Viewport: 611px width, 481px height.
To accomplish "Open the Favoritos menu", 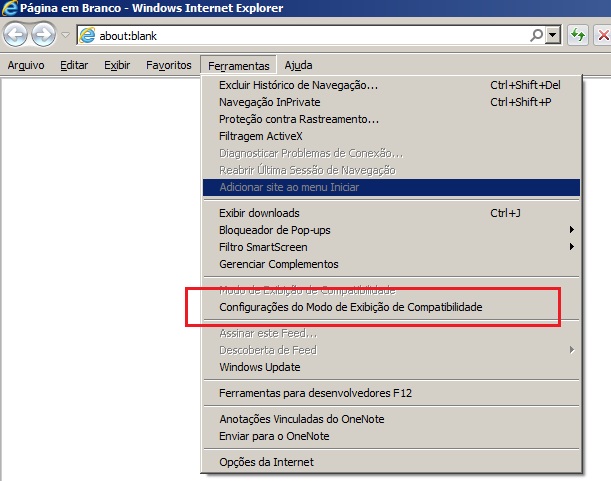I will click(169, 65).
